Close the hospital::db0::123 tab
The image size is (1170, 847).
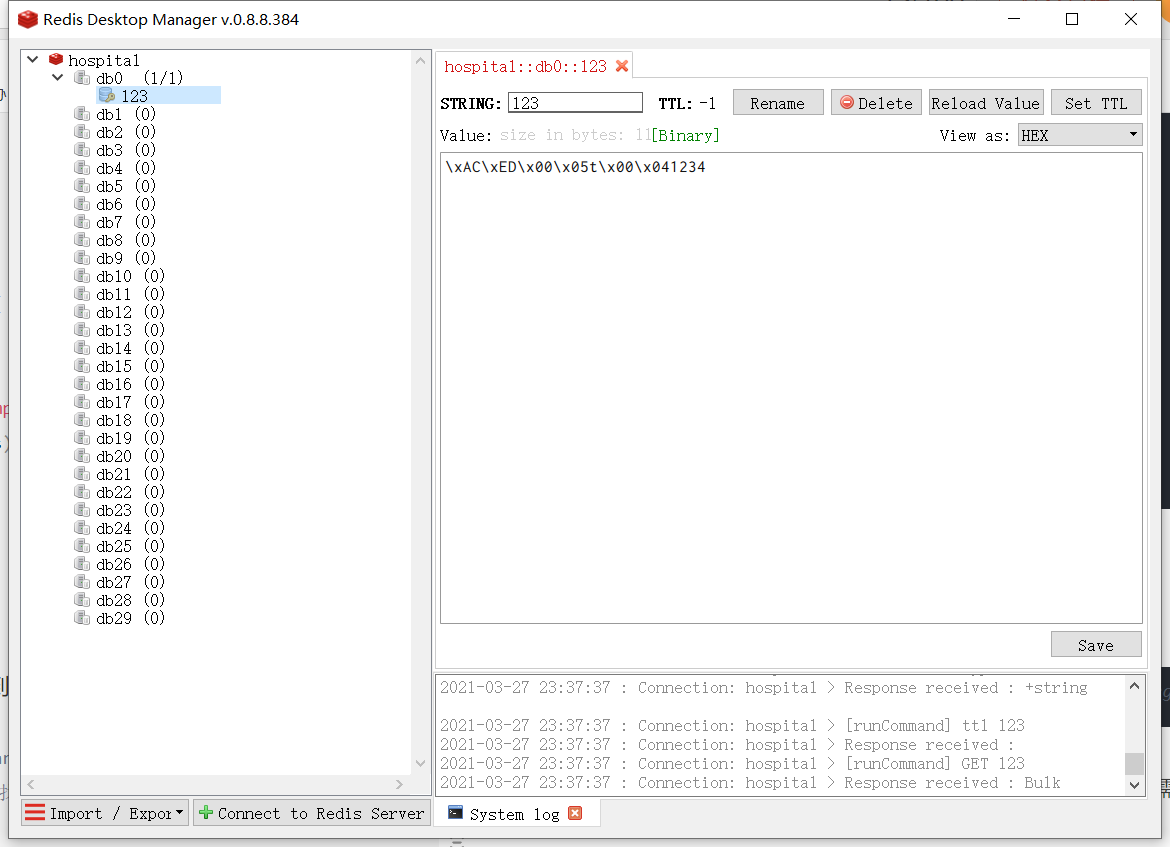coord(622,66)
